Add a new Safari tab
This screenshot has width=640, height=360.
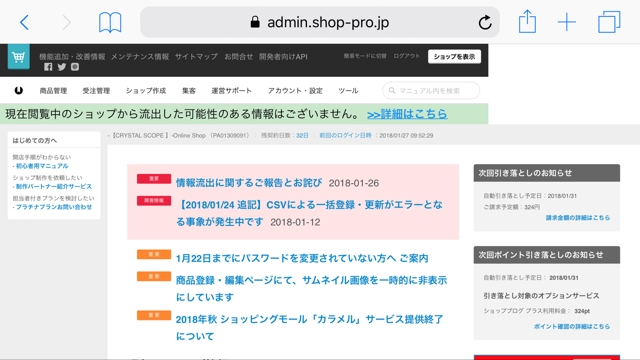tap(567, 22)
